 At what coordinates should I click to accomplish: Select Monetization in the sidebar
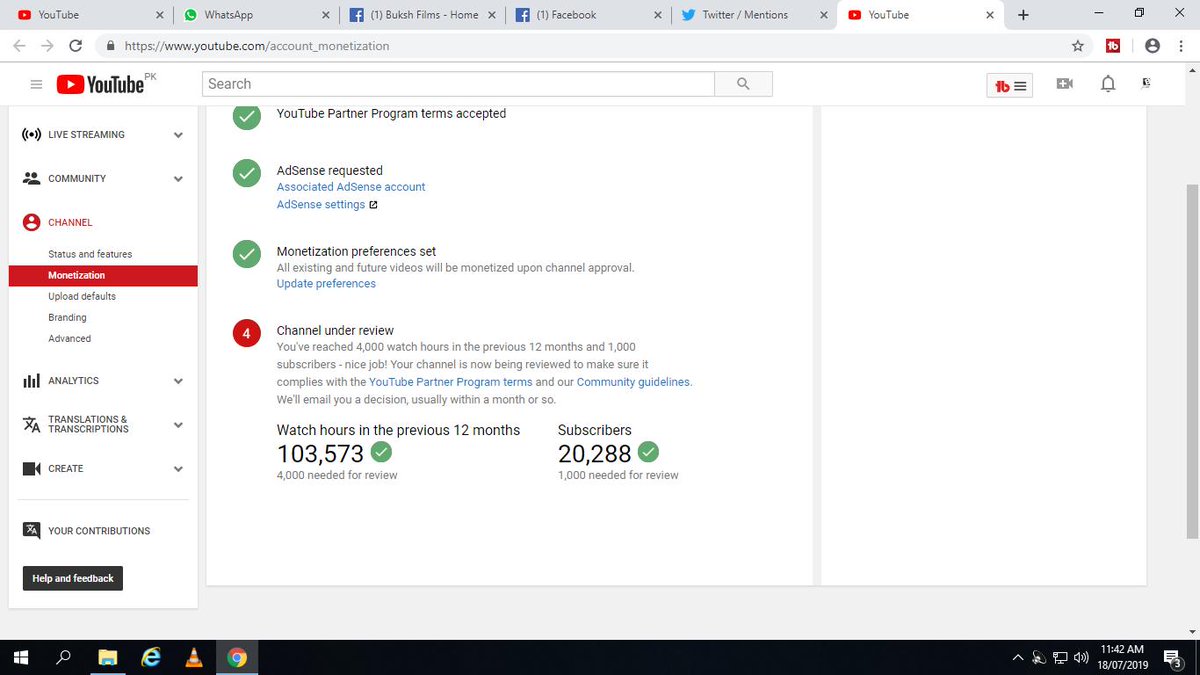click(103, 275)
